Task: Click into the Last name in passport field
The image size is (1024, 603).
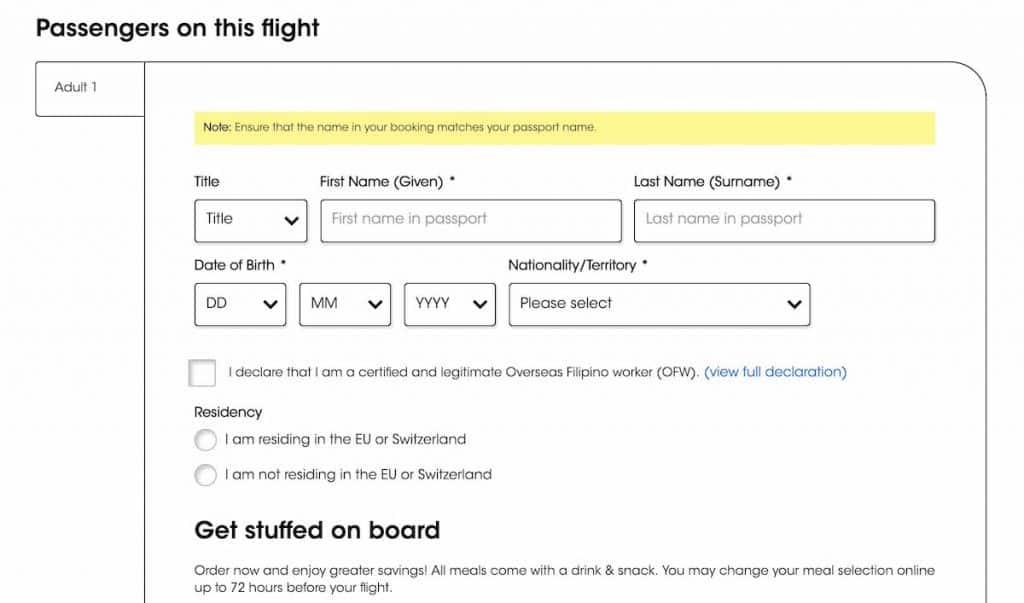Action: (x=784, y=220)
